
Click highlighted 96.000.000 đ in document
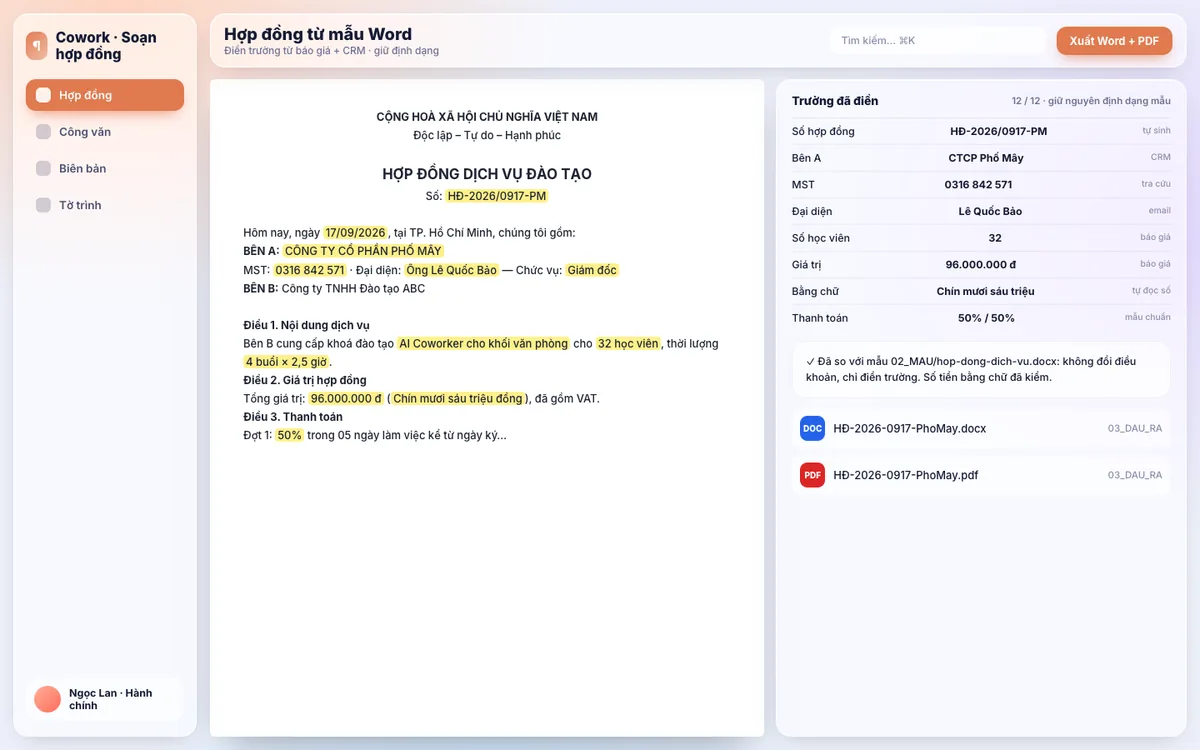point(346,398)
